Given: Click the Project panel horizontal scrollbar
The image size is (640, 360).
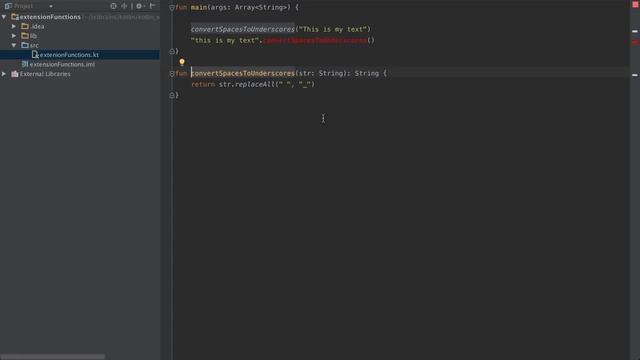Looking at the screenshot, I should pyautogui.click(x=52, y=357).
